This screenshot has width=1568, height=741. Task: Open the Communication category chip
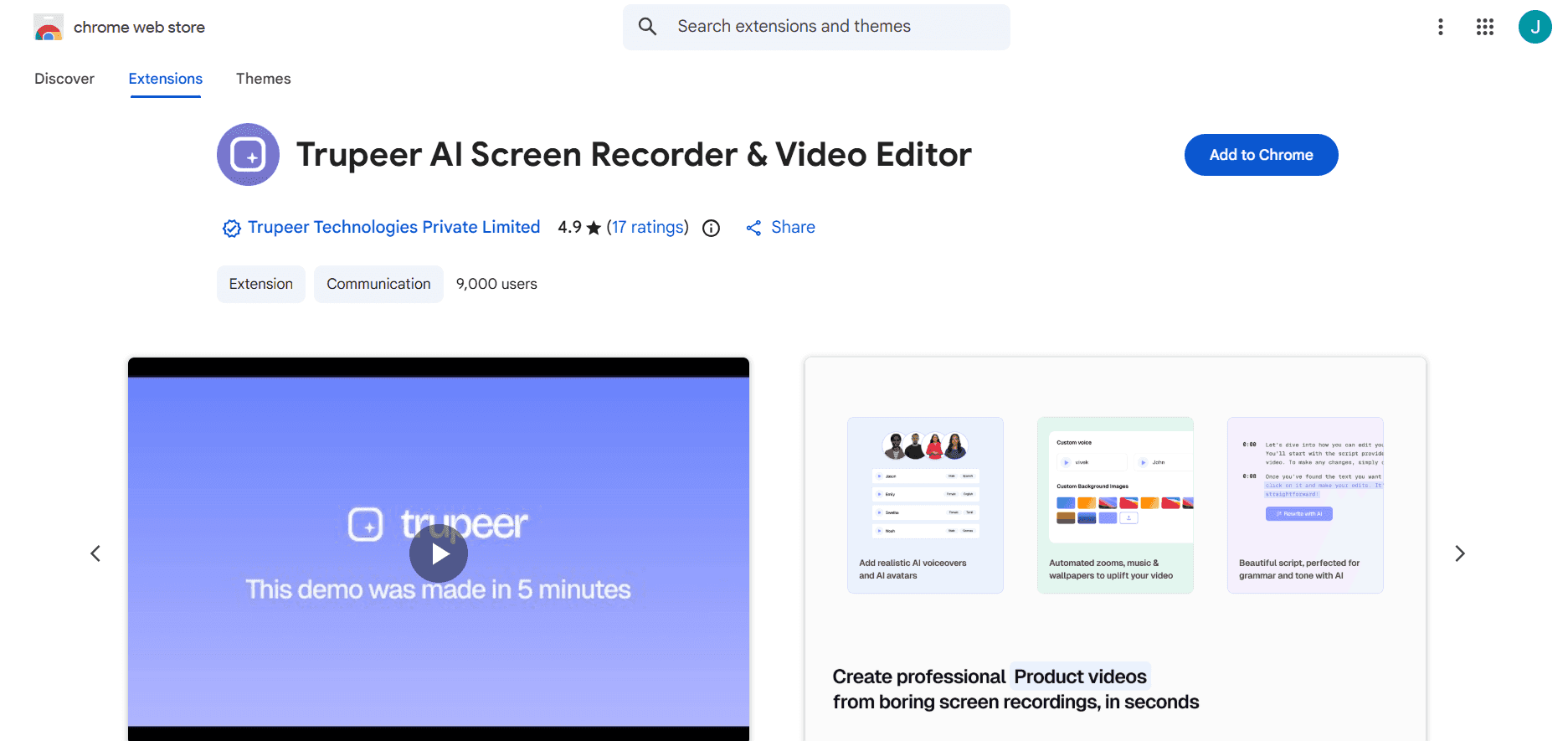click(x=378, y=284)
